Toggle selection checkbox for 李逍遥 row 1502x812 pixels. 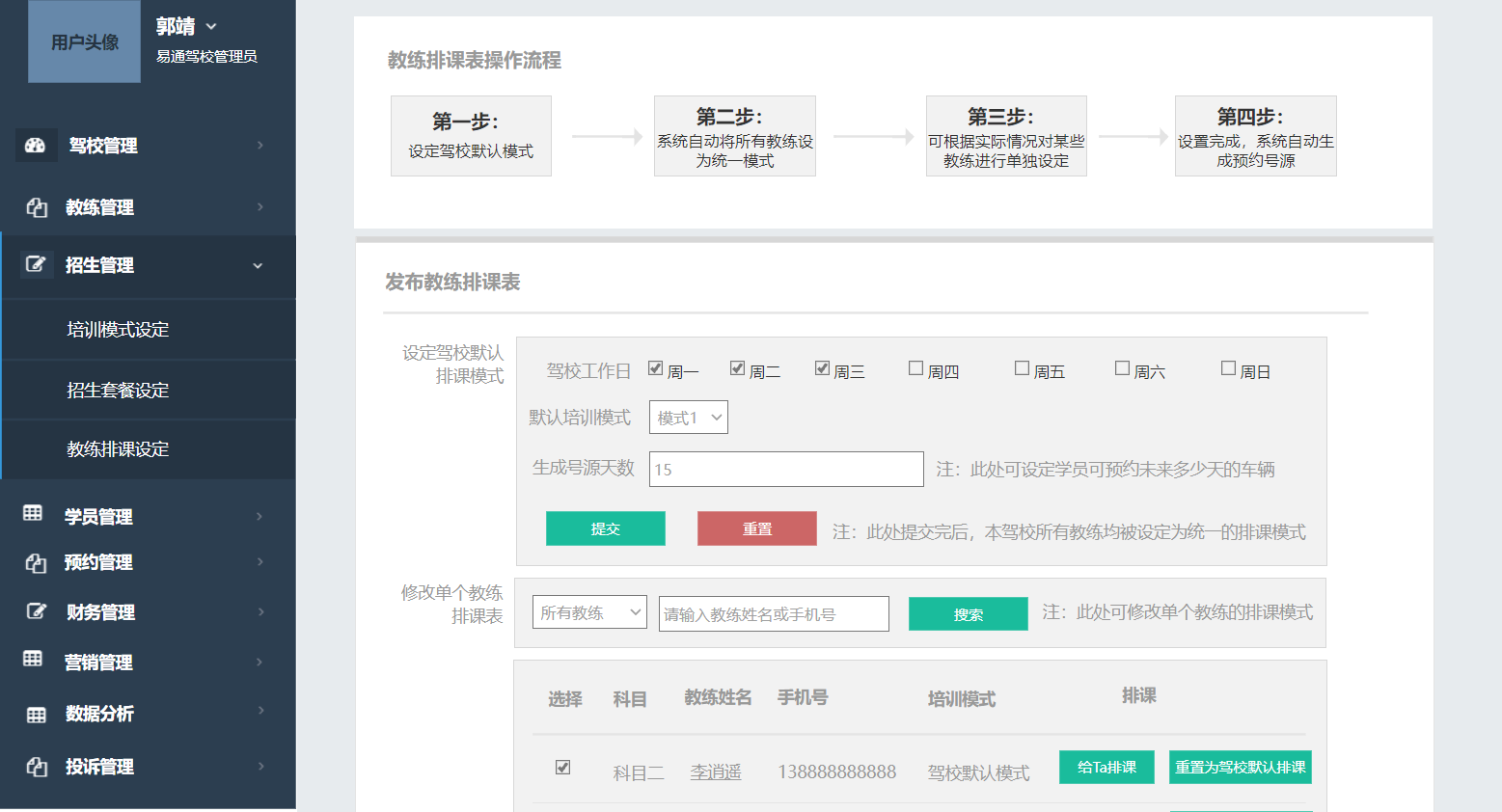coord(563,768)
